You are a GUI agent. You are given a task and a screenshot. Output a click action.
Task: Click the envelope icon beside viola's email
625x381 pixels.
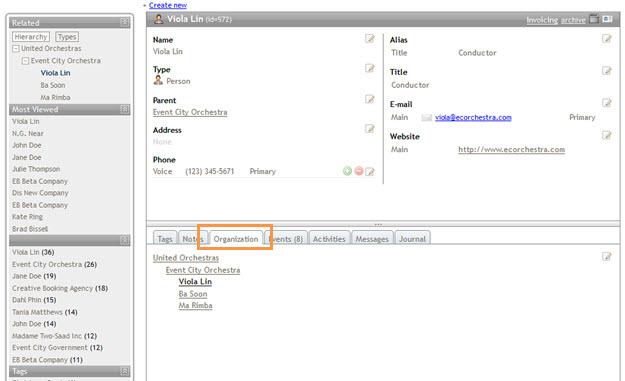(x=426, y=117)
